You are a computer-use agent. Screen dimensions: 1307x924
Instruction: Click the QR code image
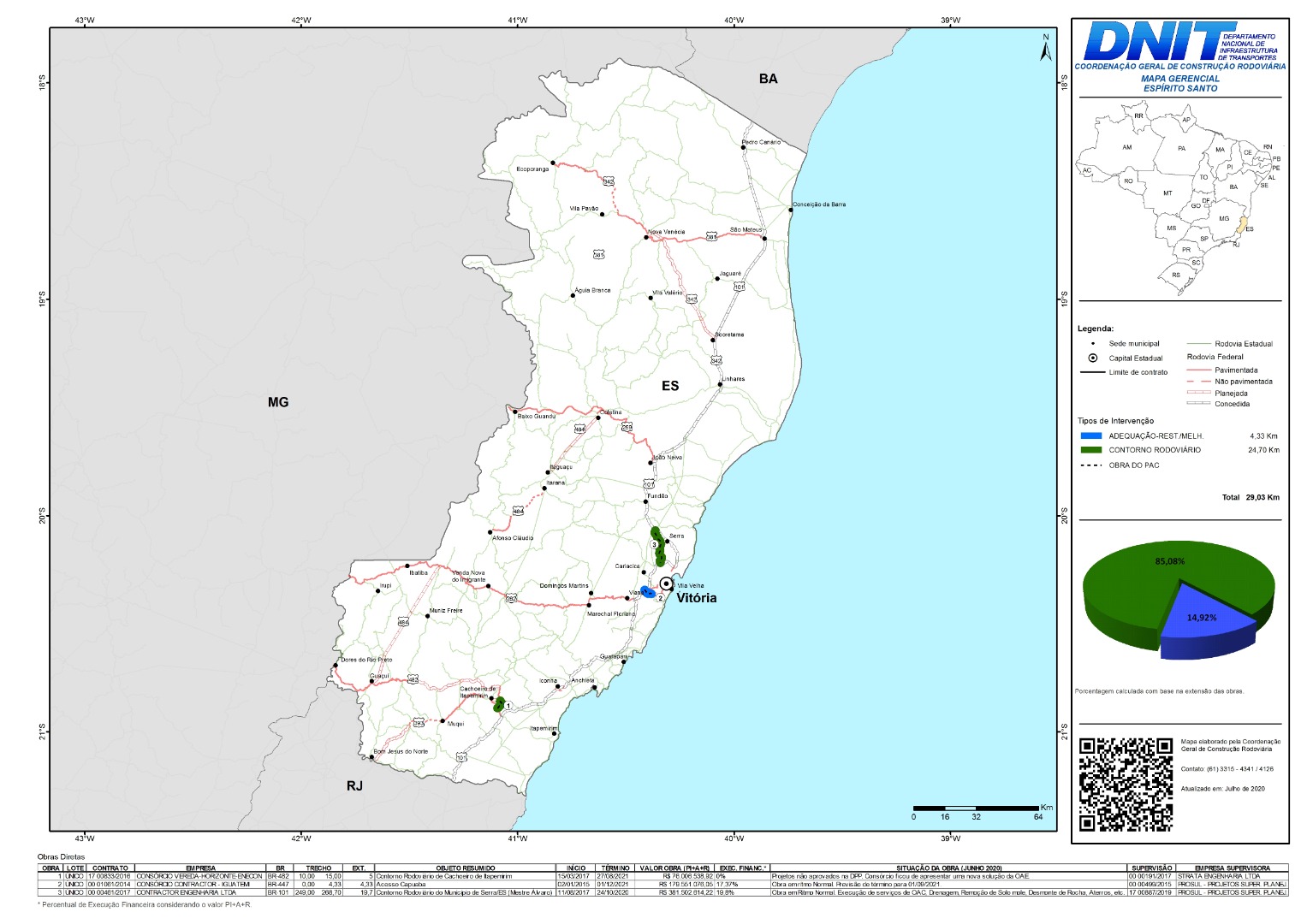1125,784
